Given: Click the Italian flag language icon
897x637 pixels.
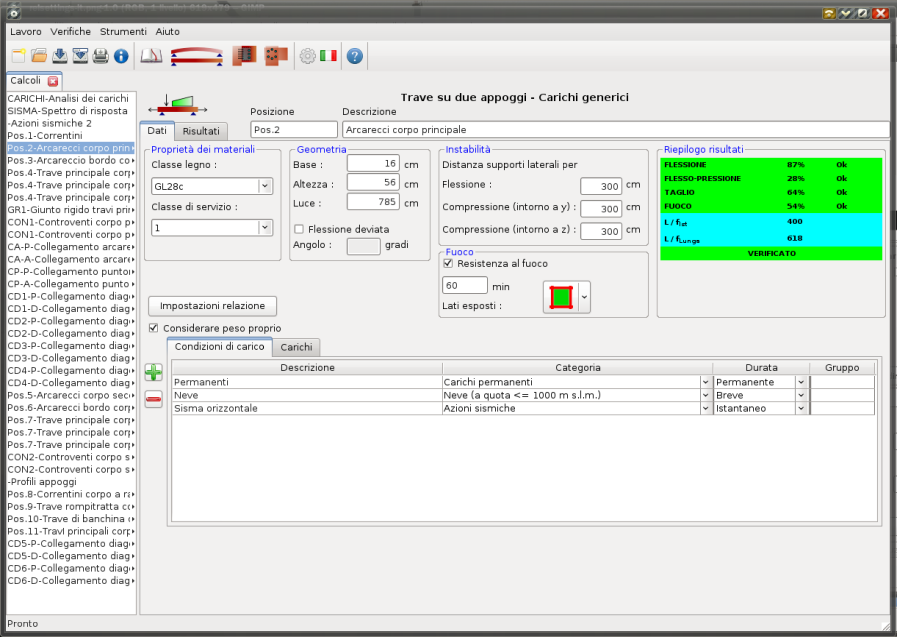Looking at the screenshot, I should pos(328,56).
